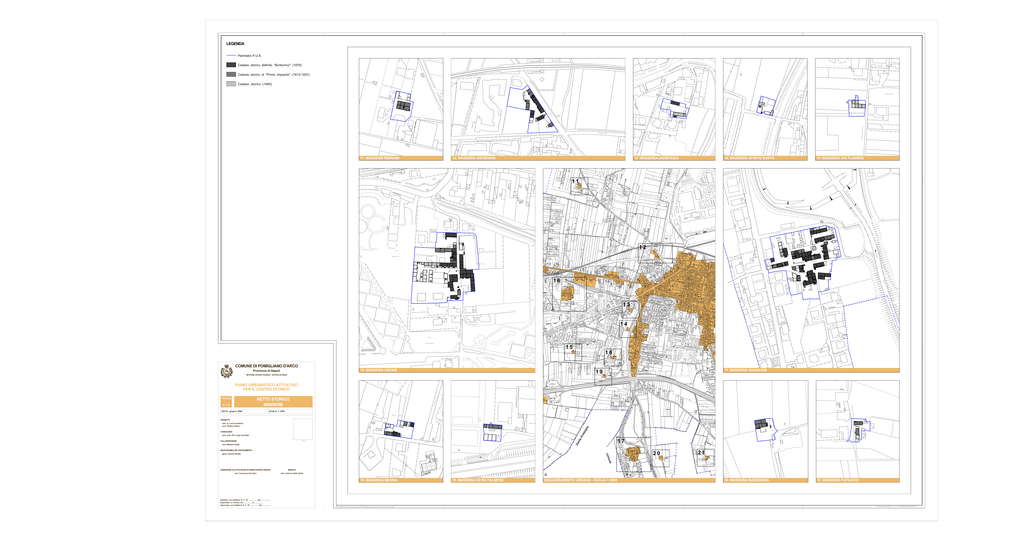The image size is (1024, 541).
Task: Select the Masseria Macedonia map panel
Action: [765, 428]
